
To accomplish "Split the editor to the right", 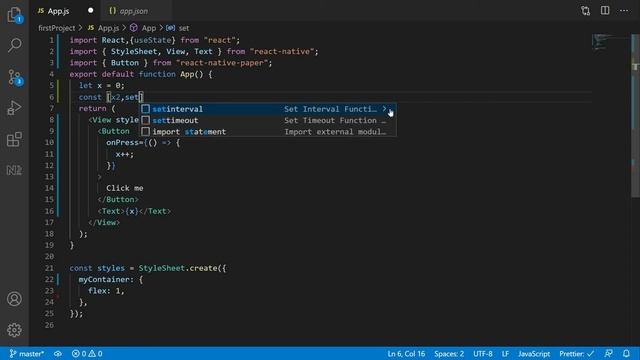I will [605, 11].
